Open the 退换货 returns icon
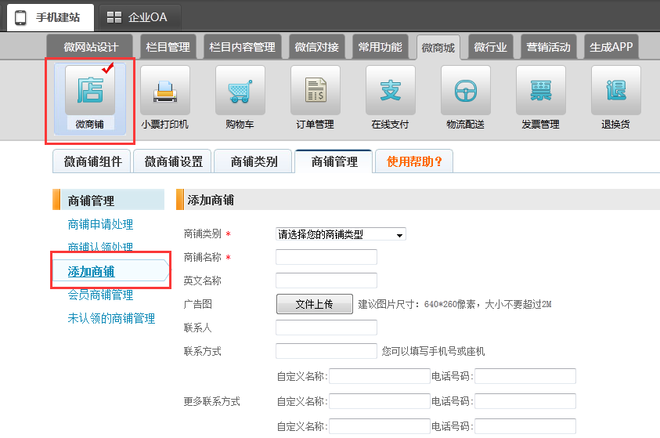The height and width of the screenshot is (438, 660). (615, 91)
